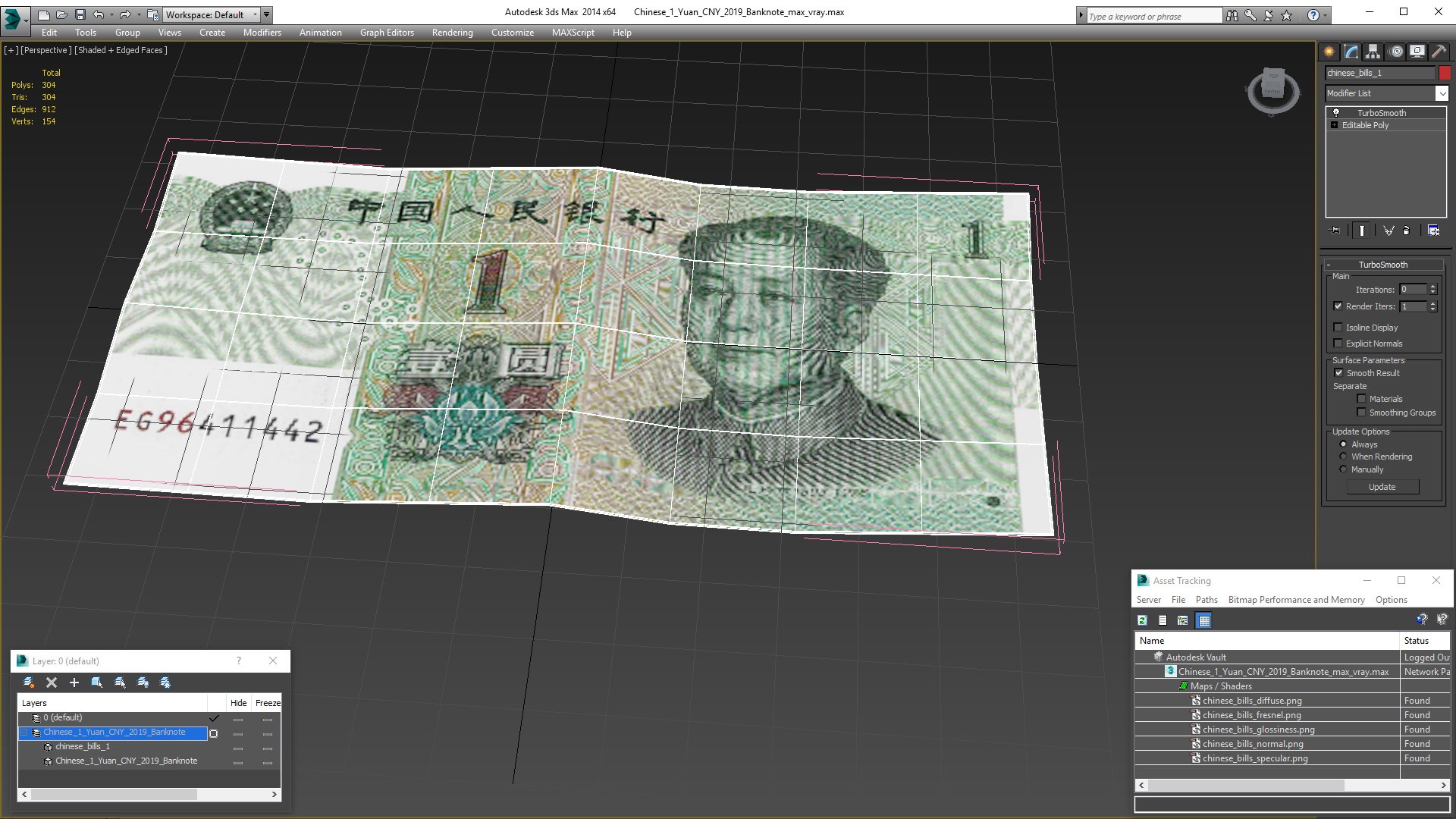Open the Graph Editors menu
The width and height of the screenshot is (1456, 819).
[x=387, y=33]
